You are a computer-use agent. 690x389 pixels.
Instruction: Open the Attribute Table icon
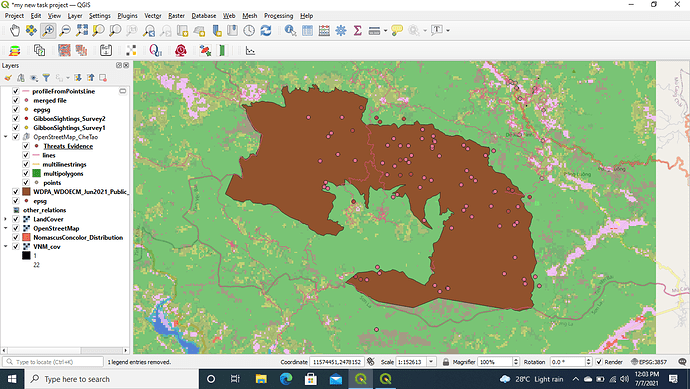(308, 30)
